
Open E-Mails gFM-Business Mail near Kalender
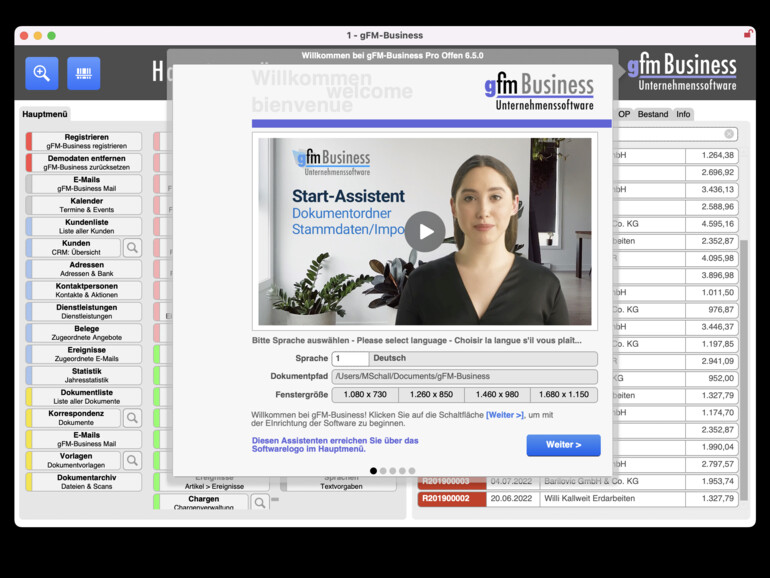84,184
